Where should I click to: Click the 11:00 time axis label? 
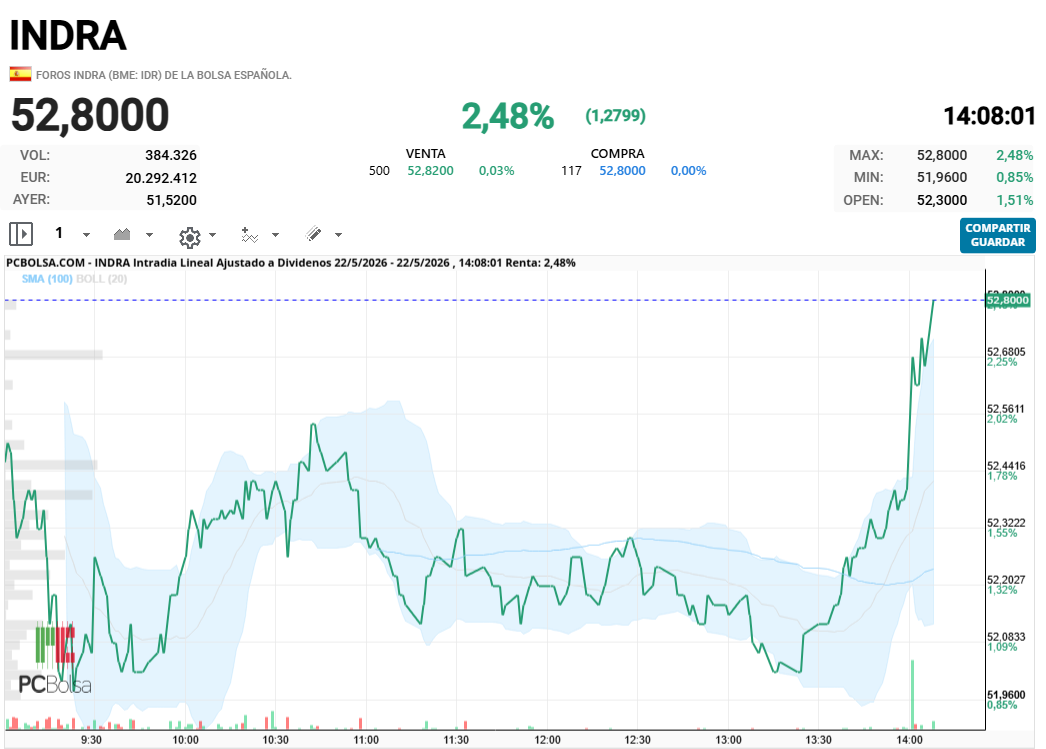(366, 740)
